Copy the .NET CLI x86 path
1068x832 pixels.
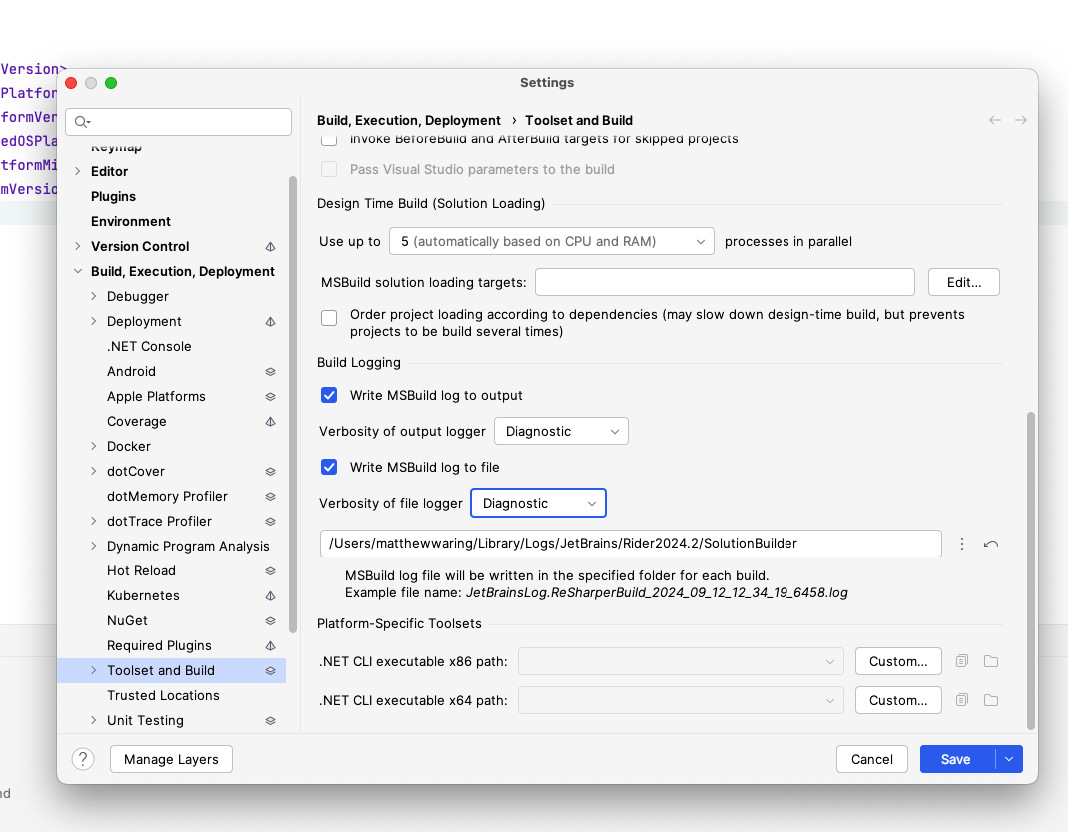[962, 661]
